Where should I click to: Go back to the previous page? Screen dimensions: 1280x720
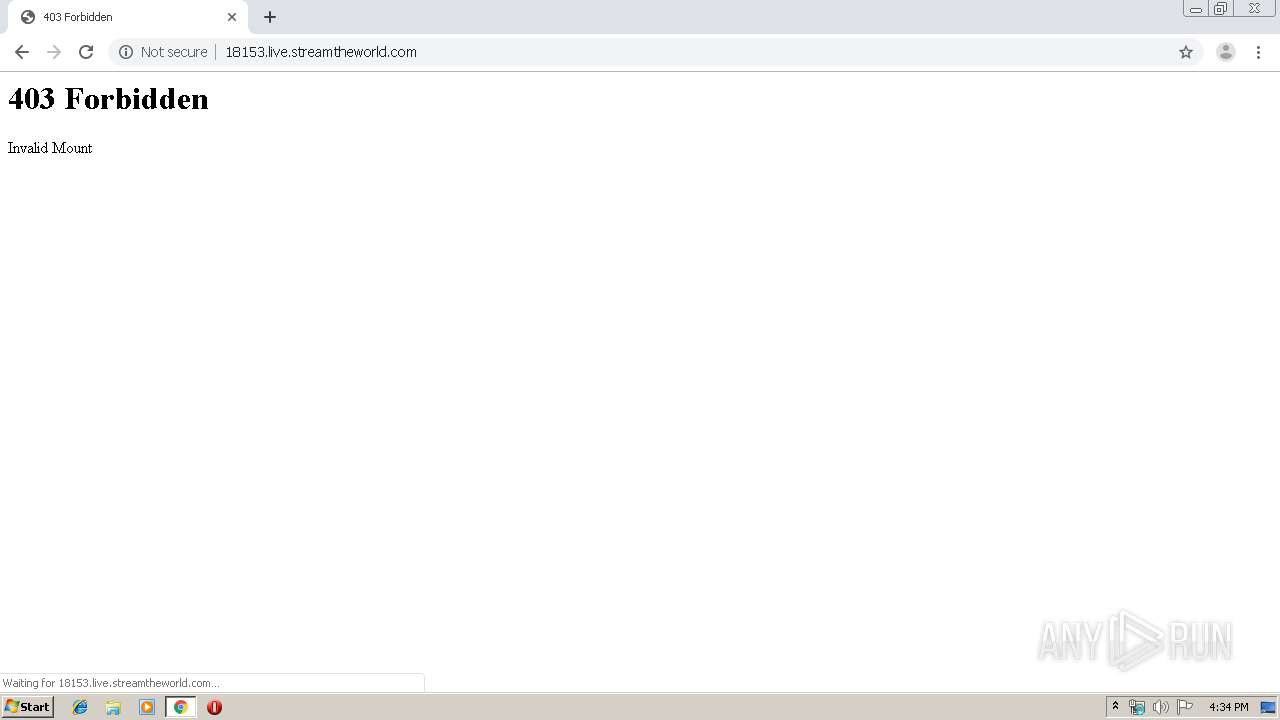[x=22, y=52]
